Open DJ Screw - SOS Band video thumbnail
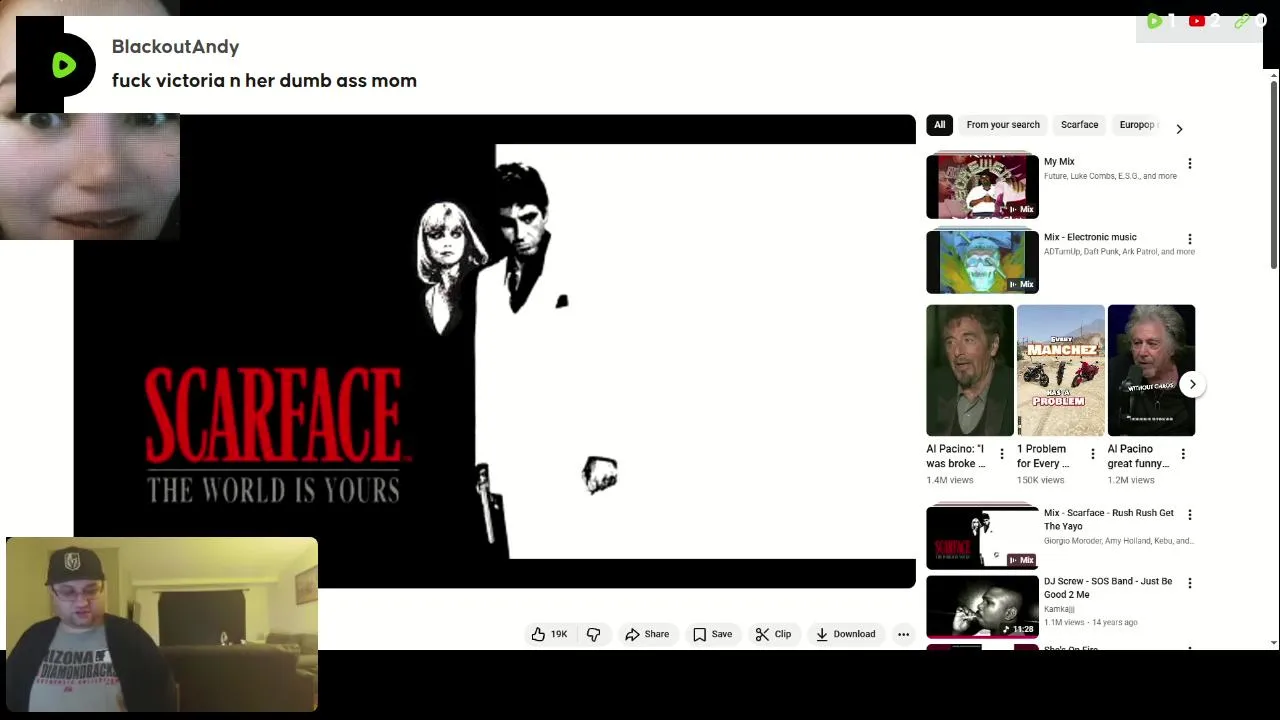This screenshot has height=720, width=1280. pos(982,606)
